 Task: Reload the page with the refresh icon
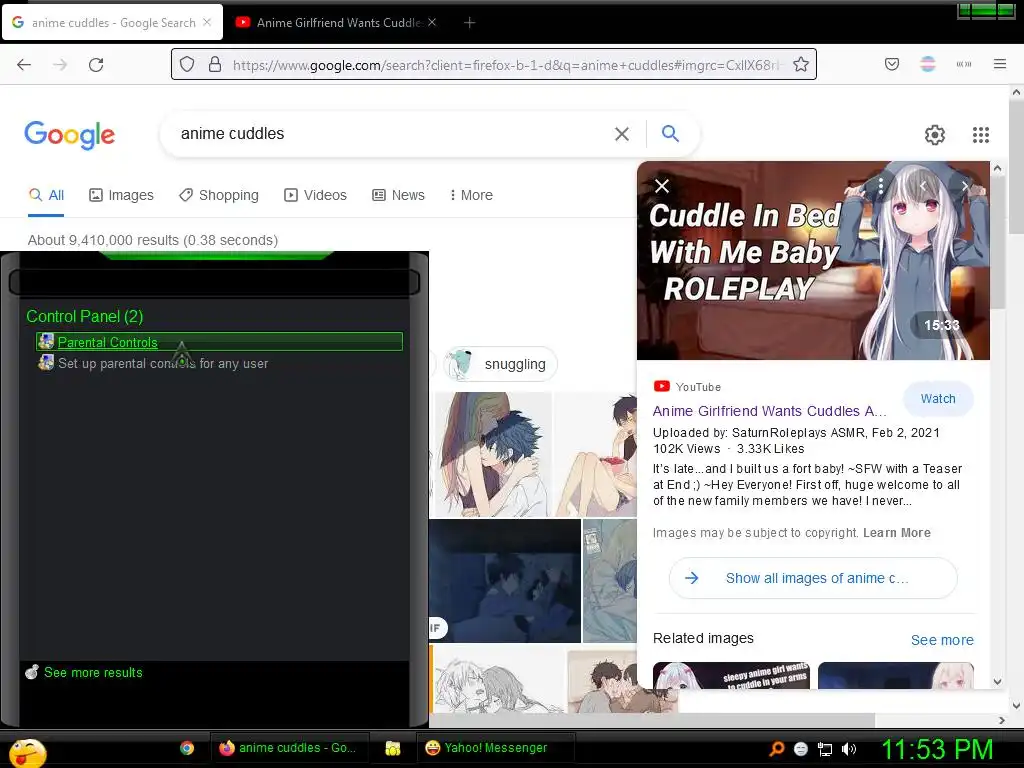pyautogui.click(x=96, y=65)
